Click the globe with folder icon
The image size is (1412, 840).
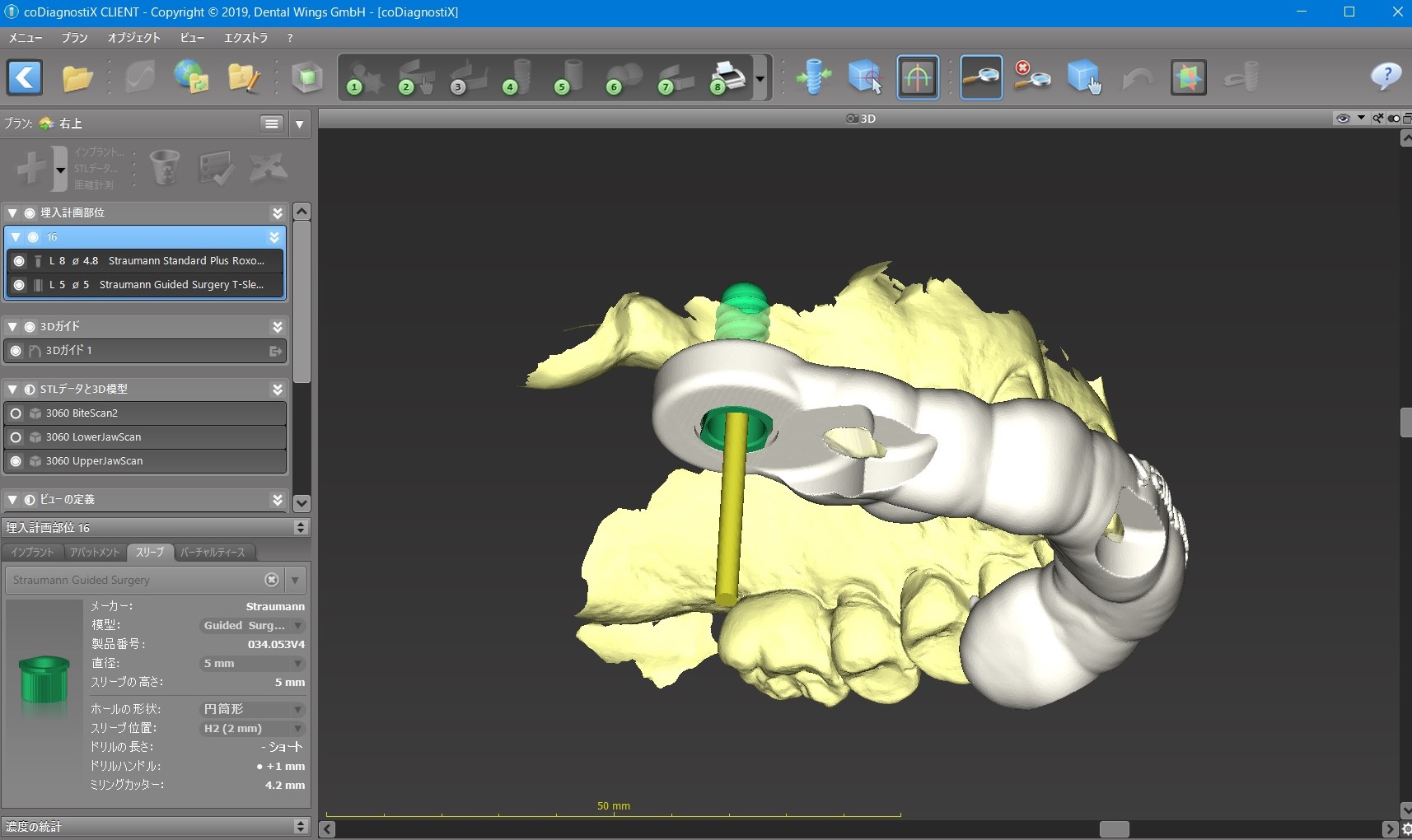[x=191, y=77]
